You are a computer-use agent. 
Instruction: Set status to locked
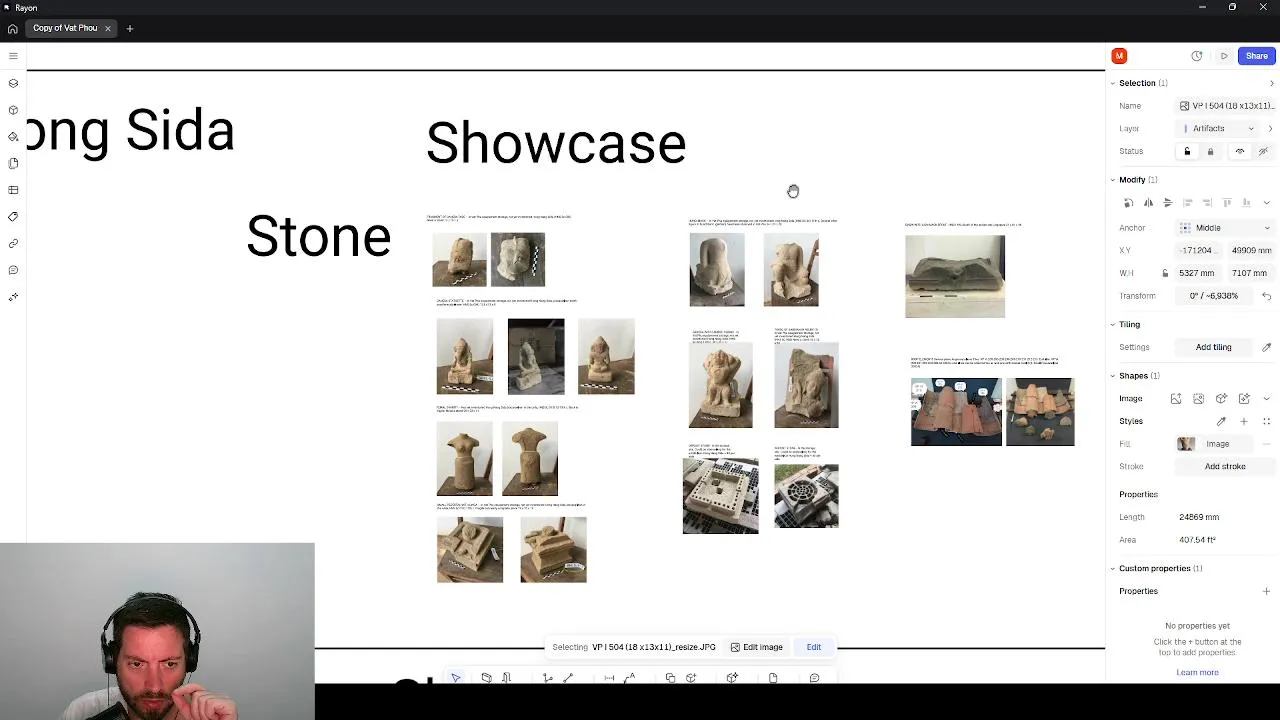point(1210,151)
